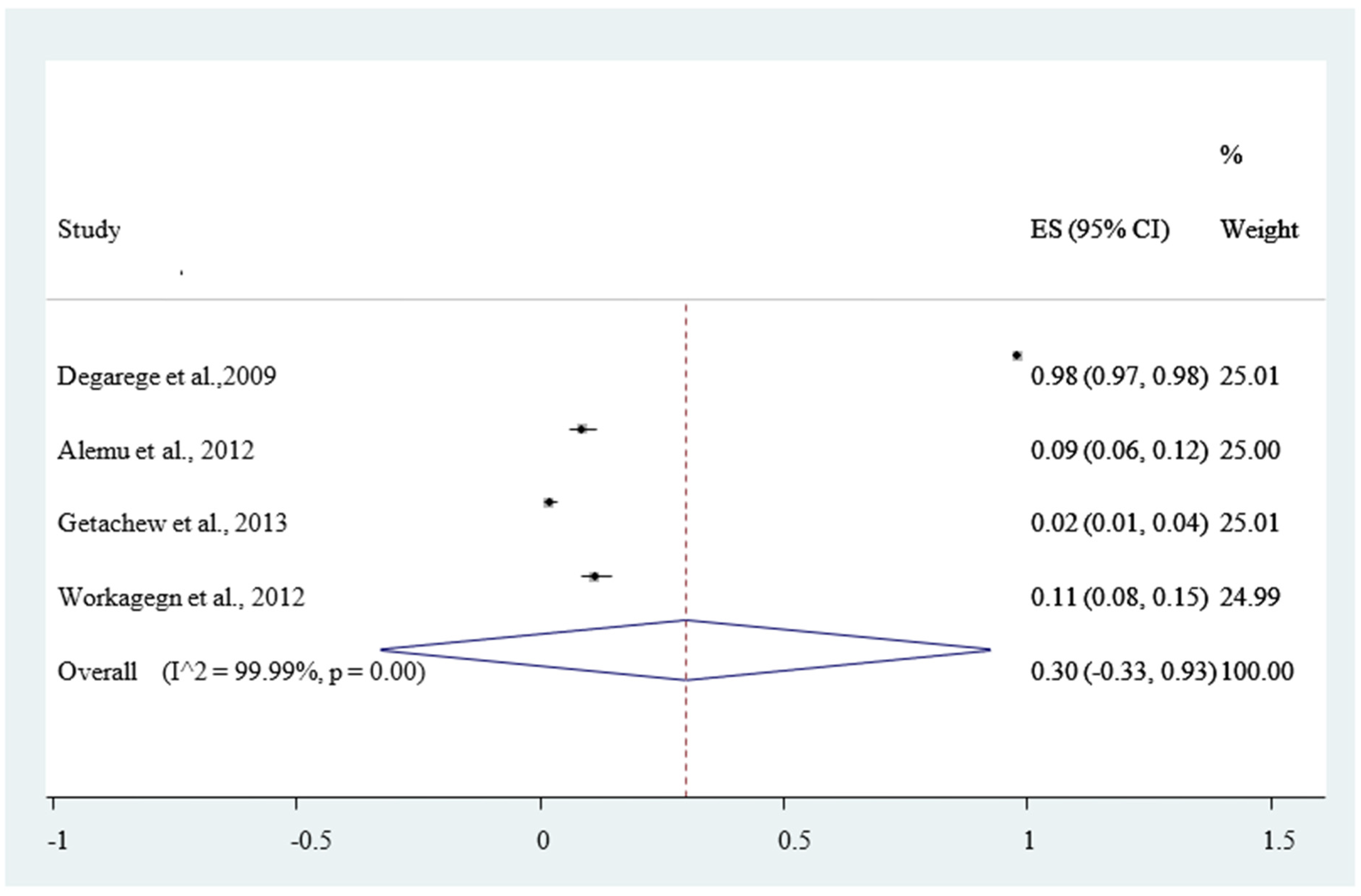The height and width of the screenshot is (896, 1361).
Task: Click the Overall I^2 = 99.99% summary label
Action: pyautogui.click(x=241, y=672)
